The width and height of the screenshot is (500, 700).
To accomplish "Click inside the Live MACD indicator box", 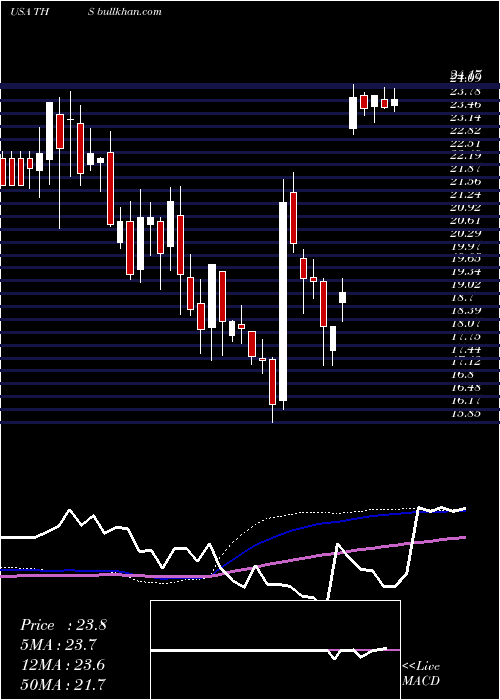I will pos(275,650).
